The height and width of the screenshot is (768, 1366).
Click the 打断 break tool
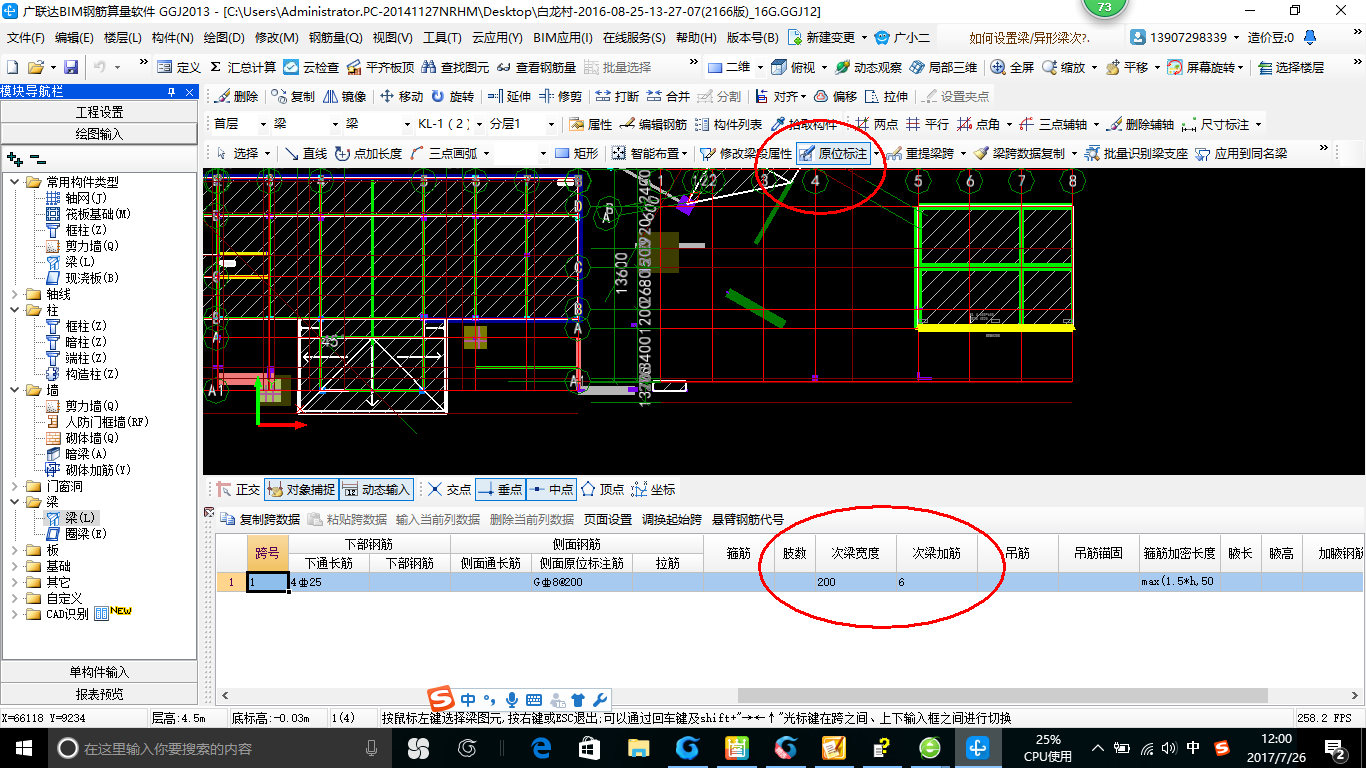(617, 97)
